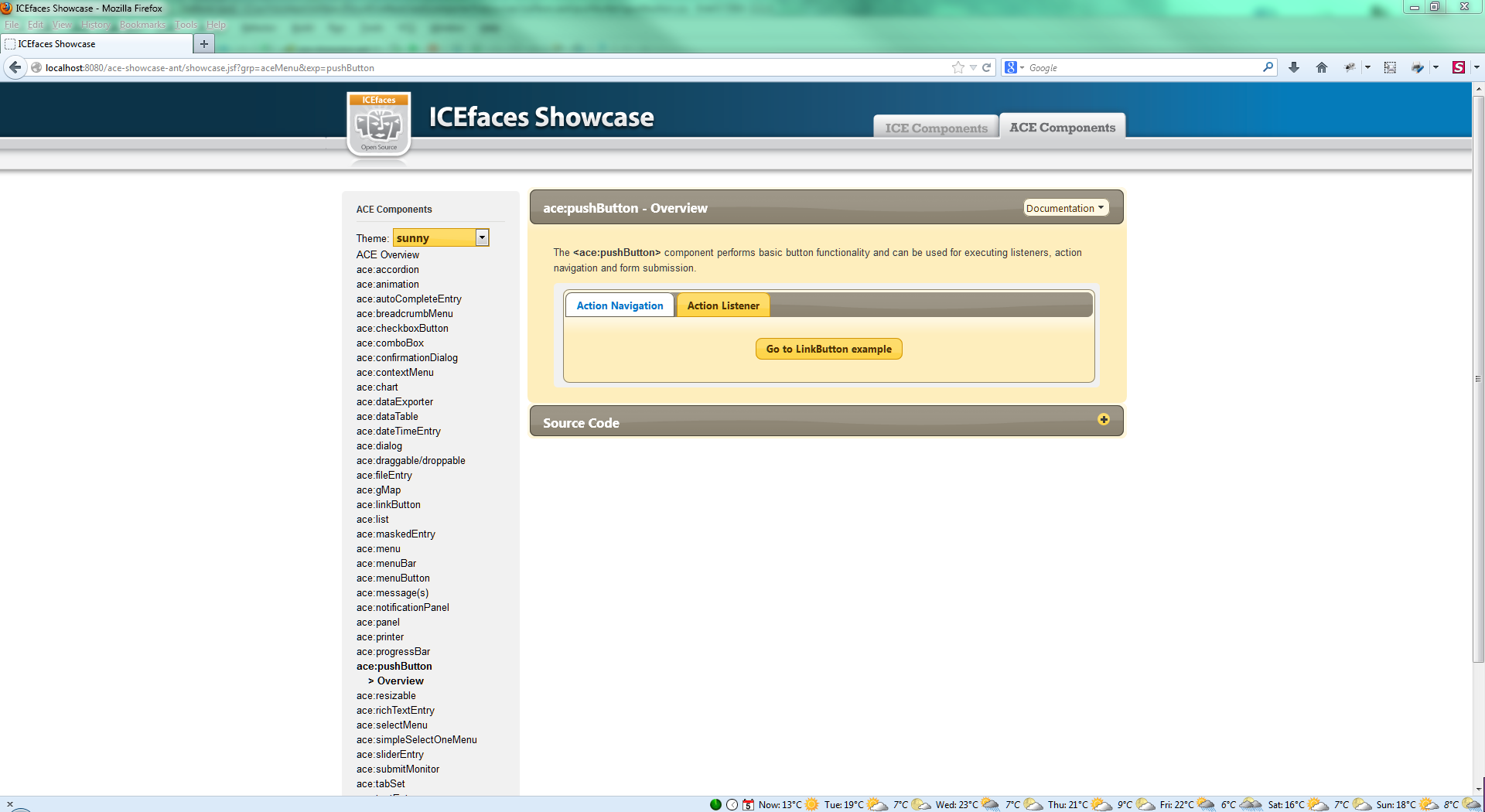This screenshot has height=812, width=1485.
Task: Select the Action Navigation tab
Action: [620, 305]
